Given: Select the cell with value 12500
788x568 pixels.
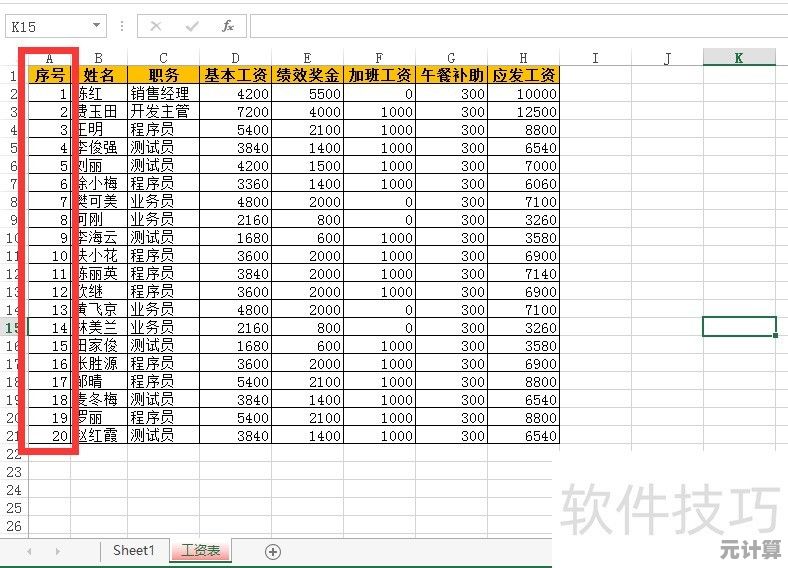Looking at the screenshot, I should click(524, 111).
